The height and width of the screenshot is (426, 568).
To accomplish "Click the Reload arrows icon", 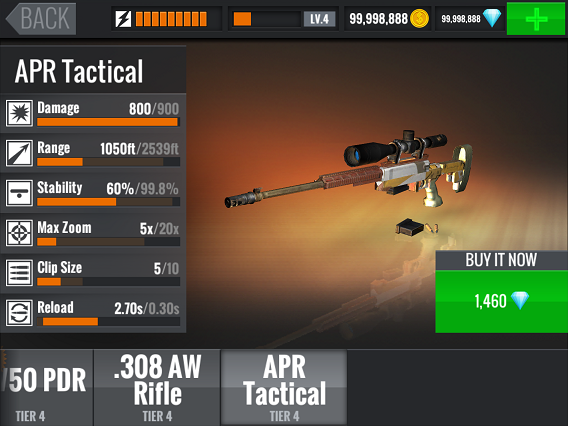I will pyautogui.click(x=19, y=312).
